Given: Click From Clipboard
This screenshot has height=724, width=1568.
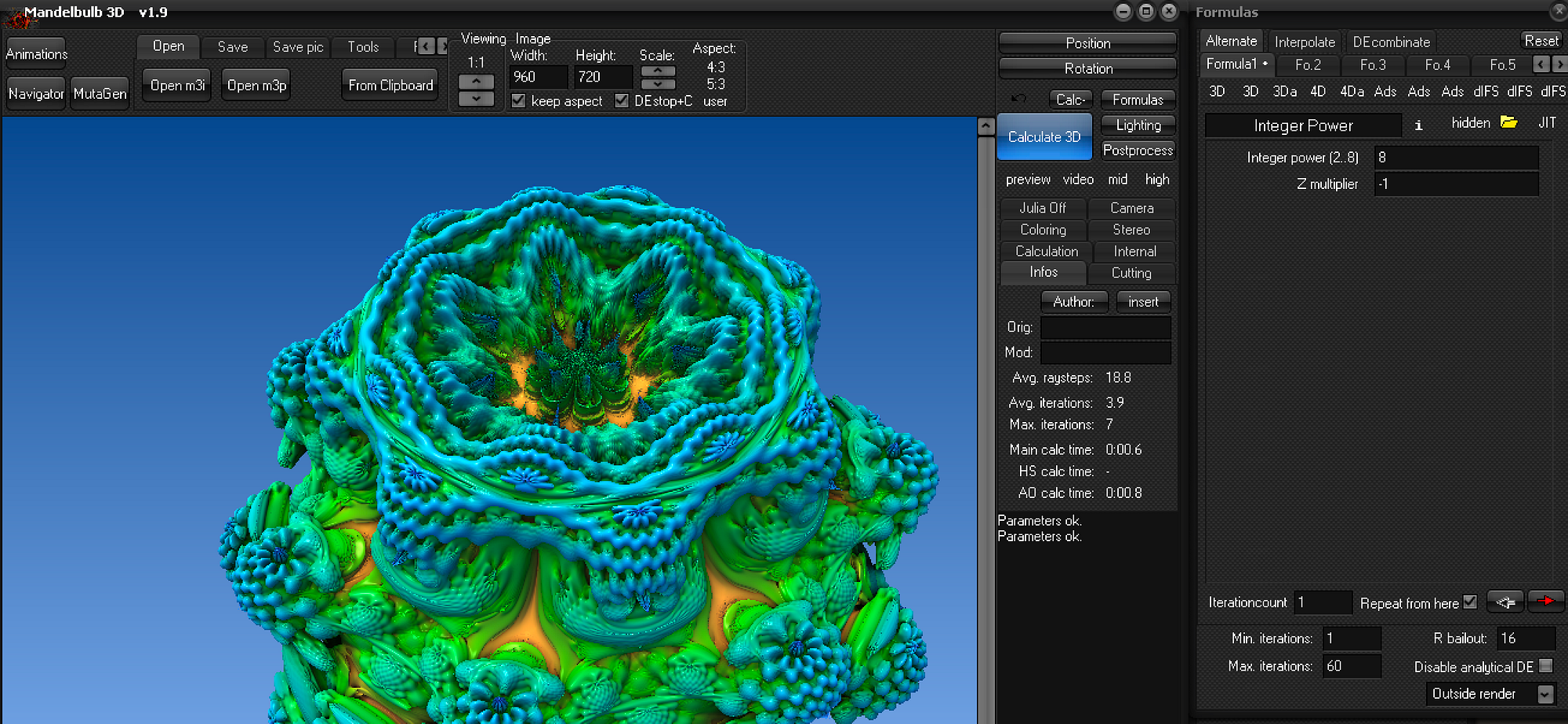Looking at the screenshot, I should pyautogui.click(x=390, y=84).
